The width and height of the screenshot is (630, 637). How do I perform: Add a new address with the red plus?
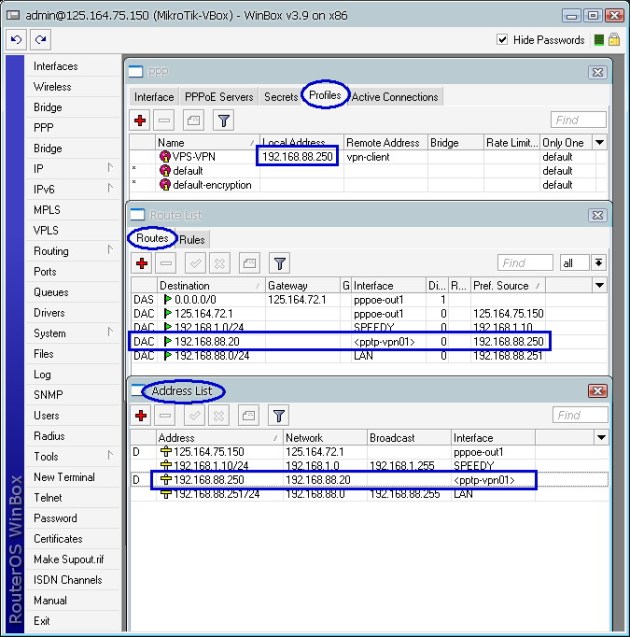(x=141, y=416)
